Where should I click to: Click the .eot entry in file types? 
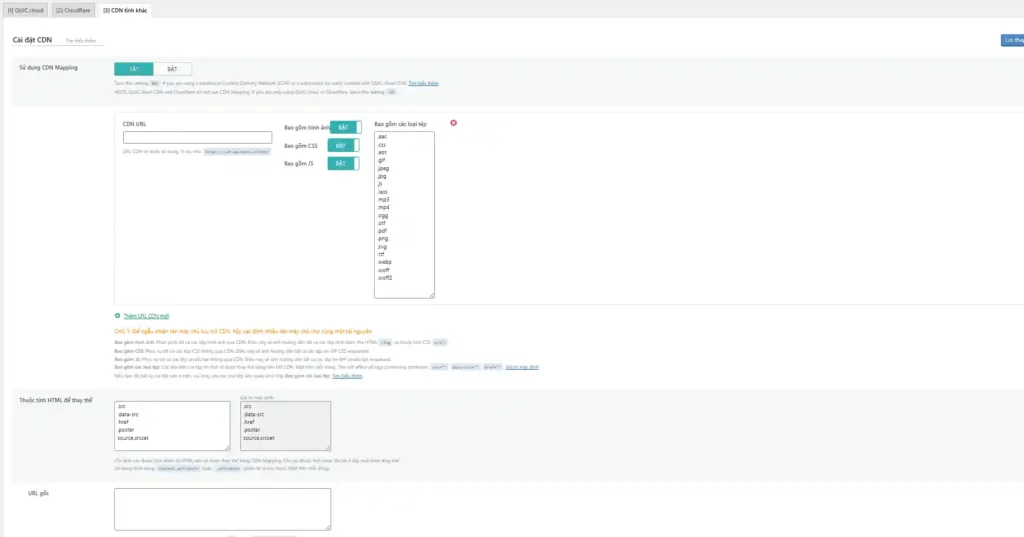[382, 153]
